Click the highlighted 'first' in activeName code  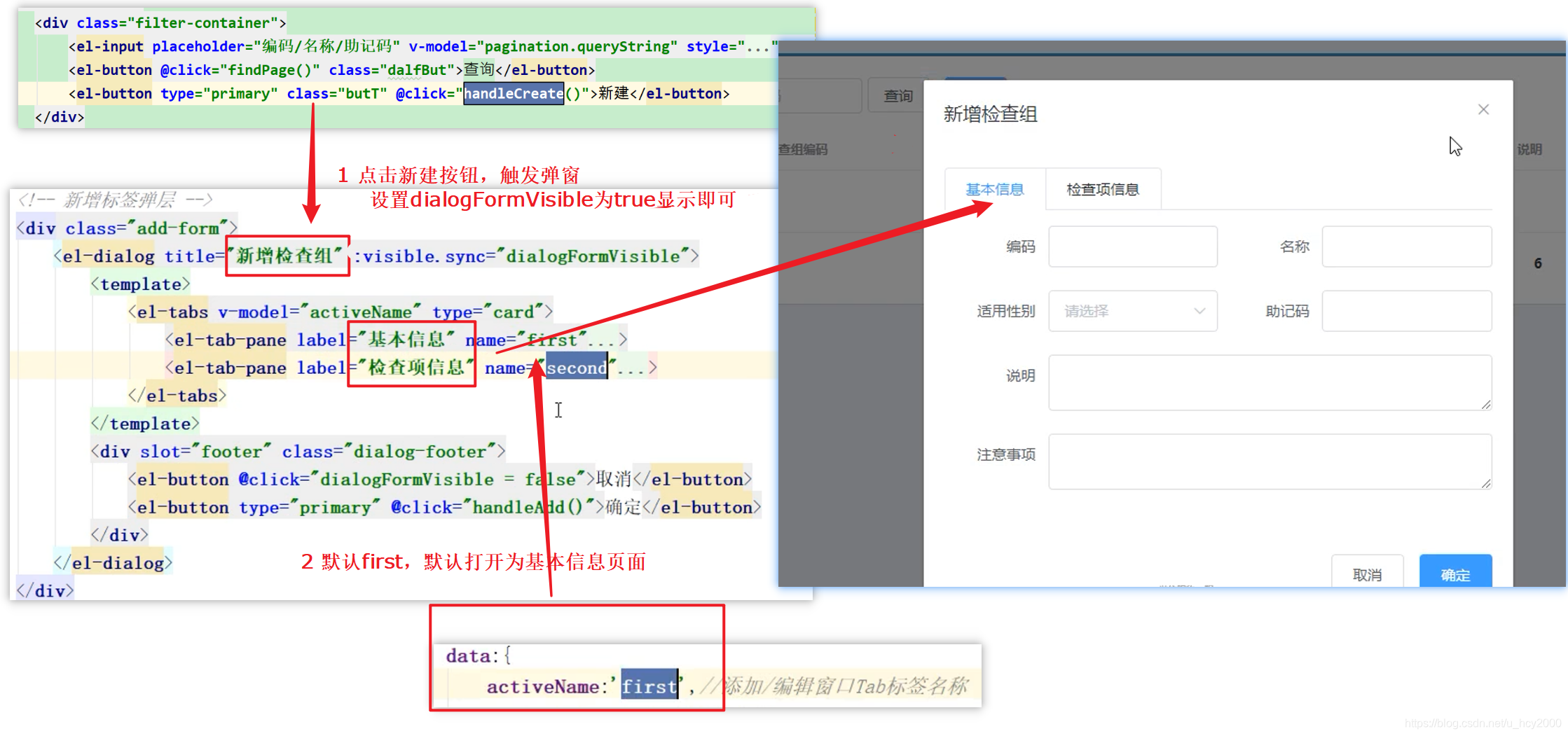click(649, 686)
